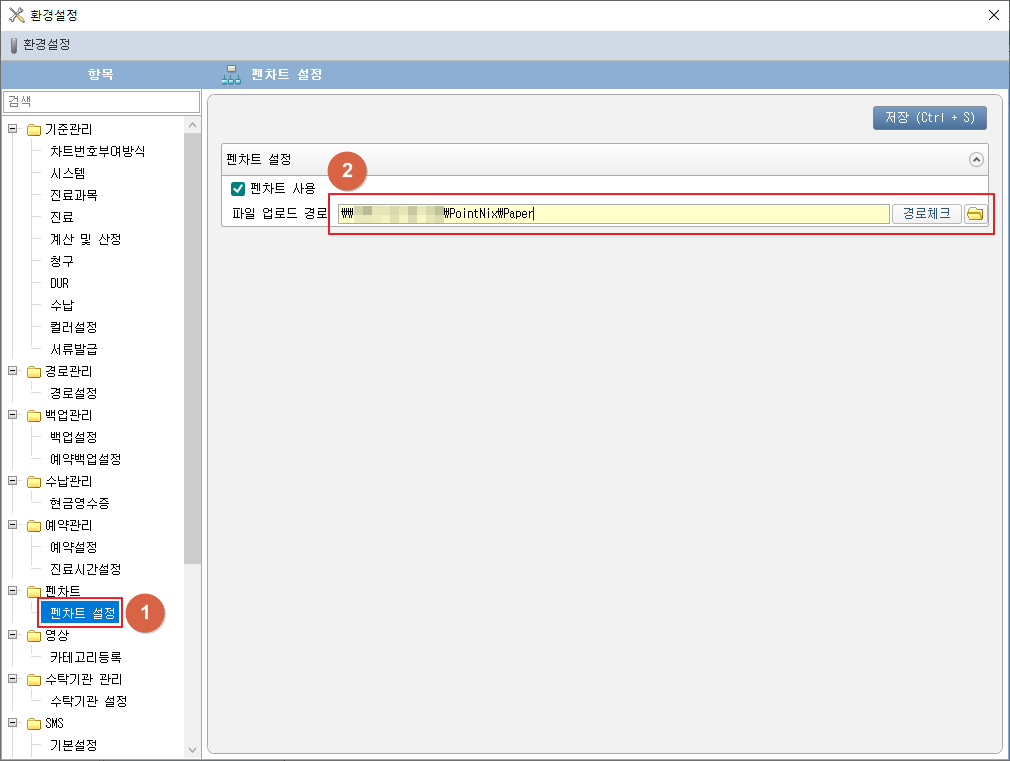Click the 백업관리 folder icon
The width and height of the screenshot is (1010, 761).
click(x=34, y=415)
